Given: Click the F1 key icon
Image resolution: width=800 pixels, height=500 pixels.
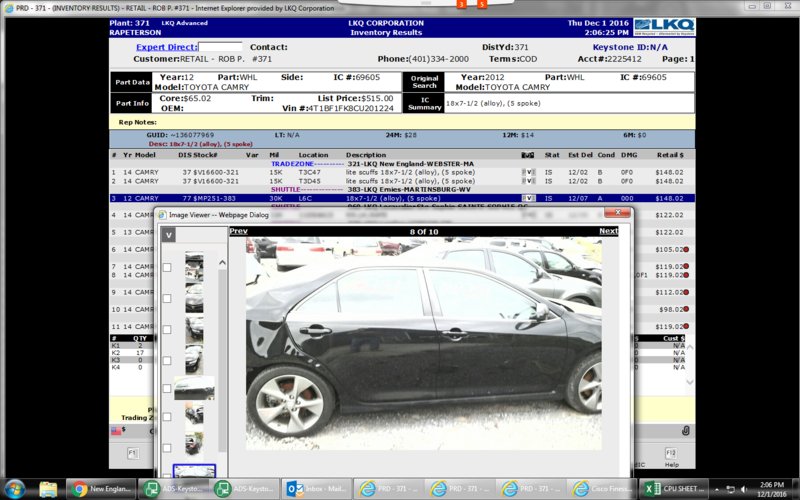Looking at the screenshot, I should (133, 454).
